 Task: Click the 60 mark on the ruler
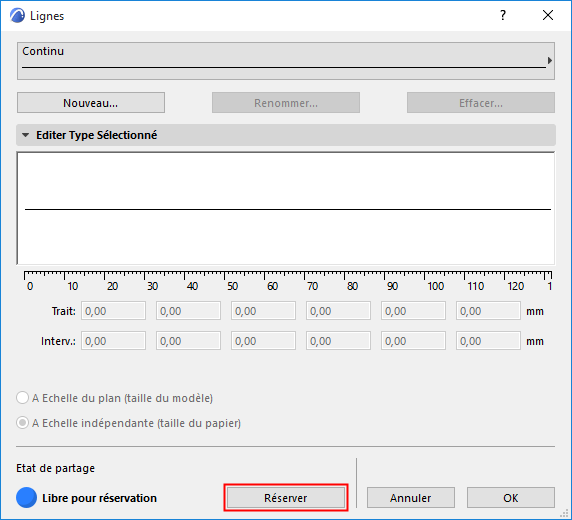pos(272,286)
